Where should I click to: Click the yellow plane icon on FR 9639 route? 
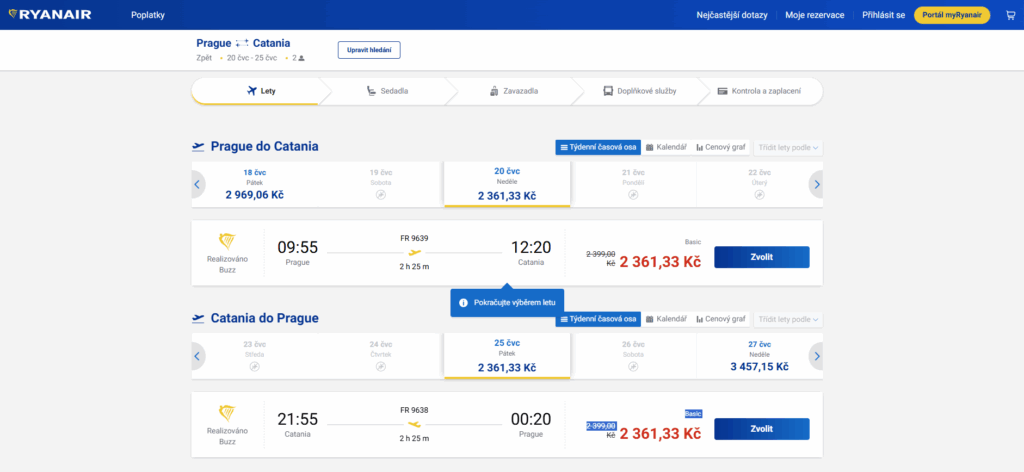(415, 252)
